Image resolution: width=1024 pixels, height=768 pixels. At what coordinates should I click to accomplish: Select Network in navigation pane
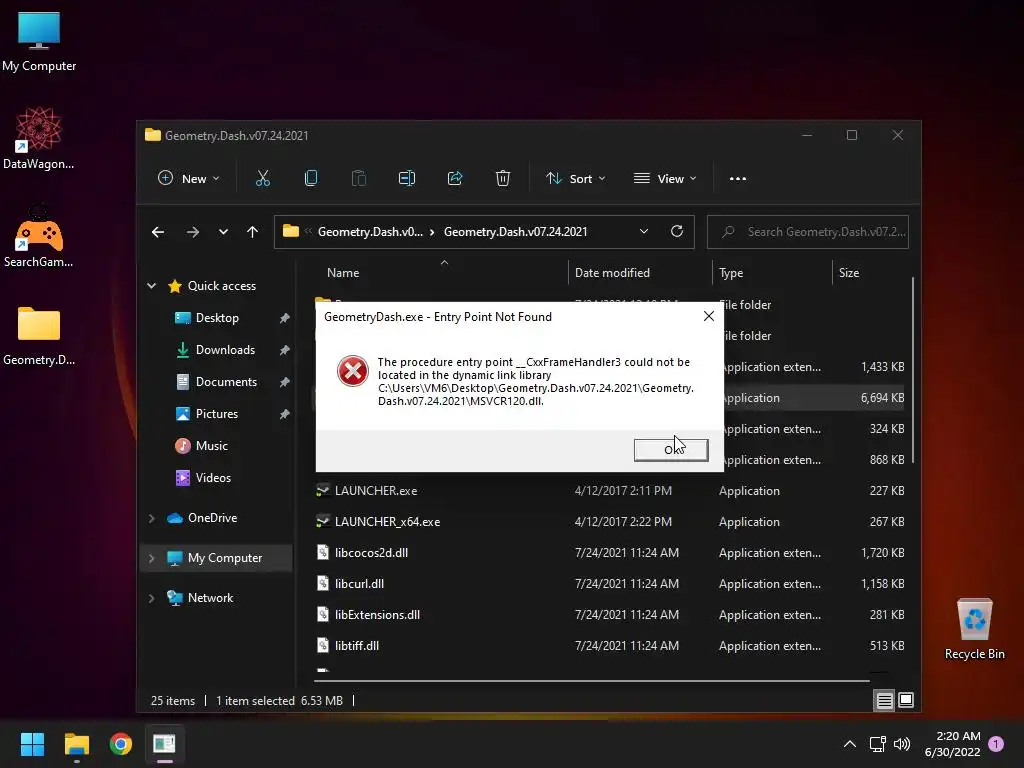pyautogui.click(x=210, y=598)
